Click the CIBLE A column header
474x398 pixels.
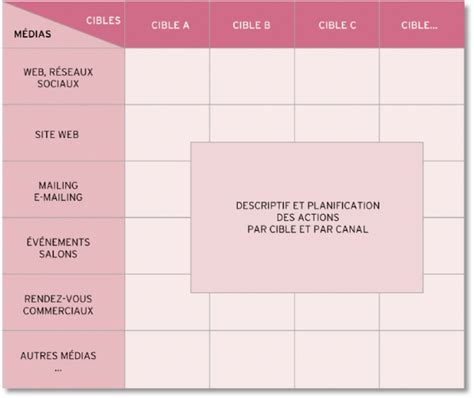point(167,25)
